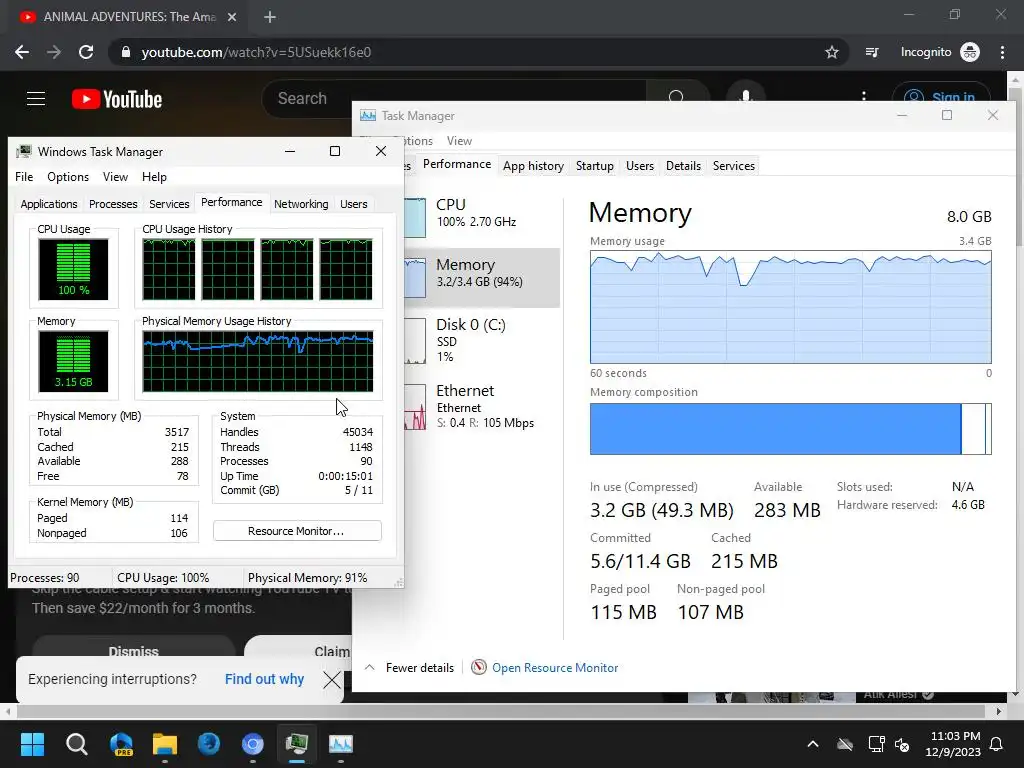Dismiss the interruptions popup with X

point(332,680)
